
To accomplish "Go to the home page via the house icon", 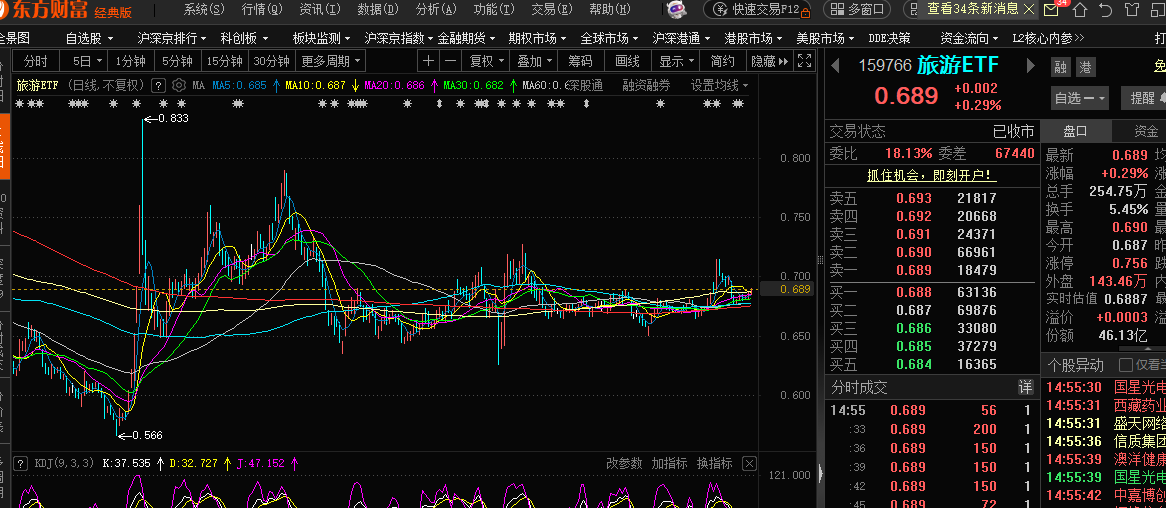I will 1079,10.
